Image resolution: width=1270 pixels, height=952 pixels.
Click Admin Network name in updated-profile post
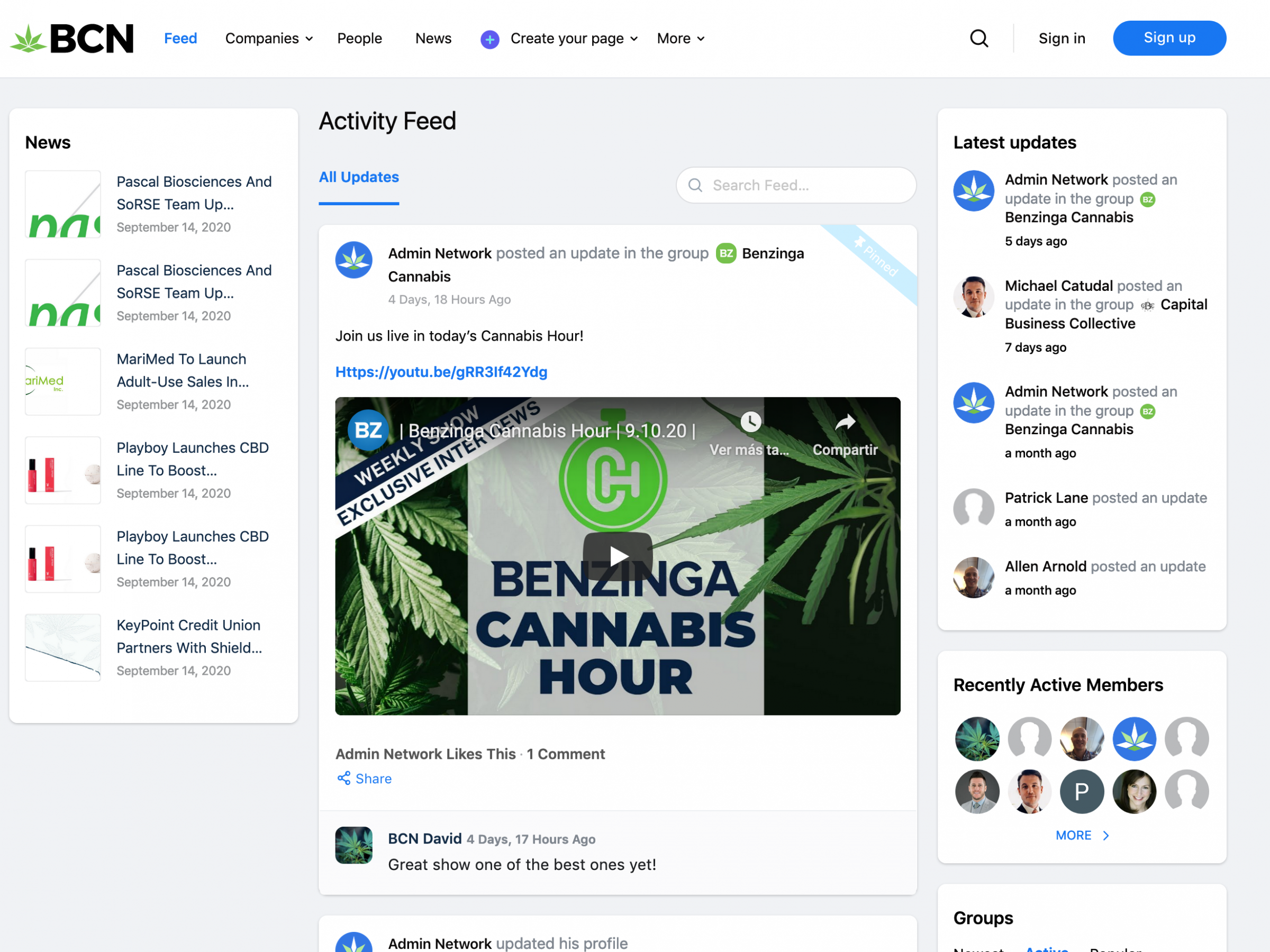[440, 944]
